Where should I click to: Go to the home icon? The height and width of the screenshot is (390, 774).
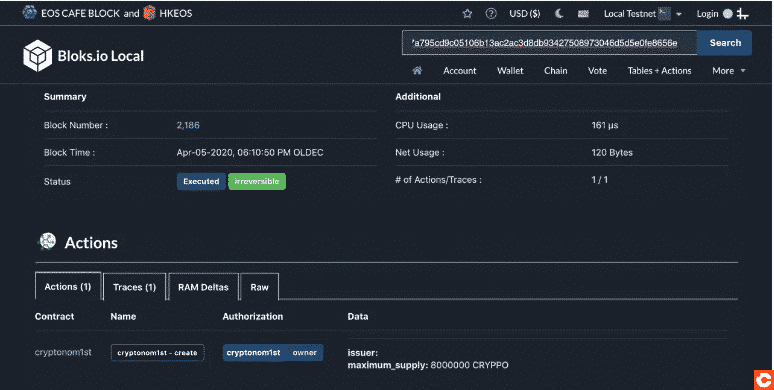[x=417, y=71]
